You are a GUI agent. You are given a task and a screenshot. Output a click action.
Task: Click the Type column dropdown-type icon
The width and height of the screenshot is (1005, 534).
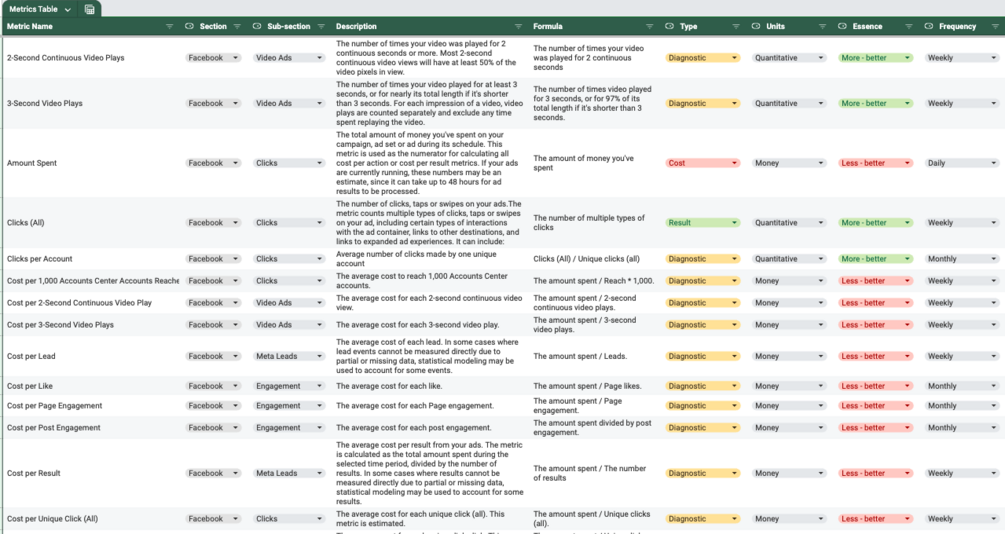coord(669,26)
